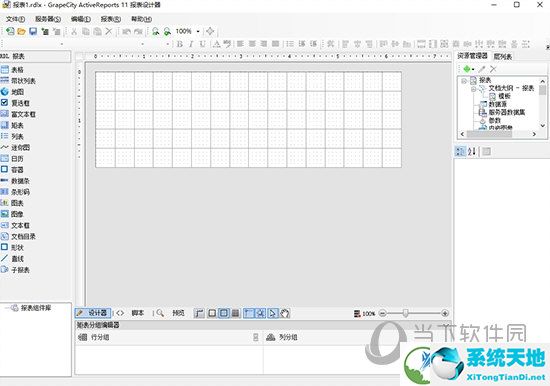The width and height of the screenshot is (550, 386).
Task: Select the 图像 (Image) toolbox control
Action: pyautogui.click(x=12, y=214)
